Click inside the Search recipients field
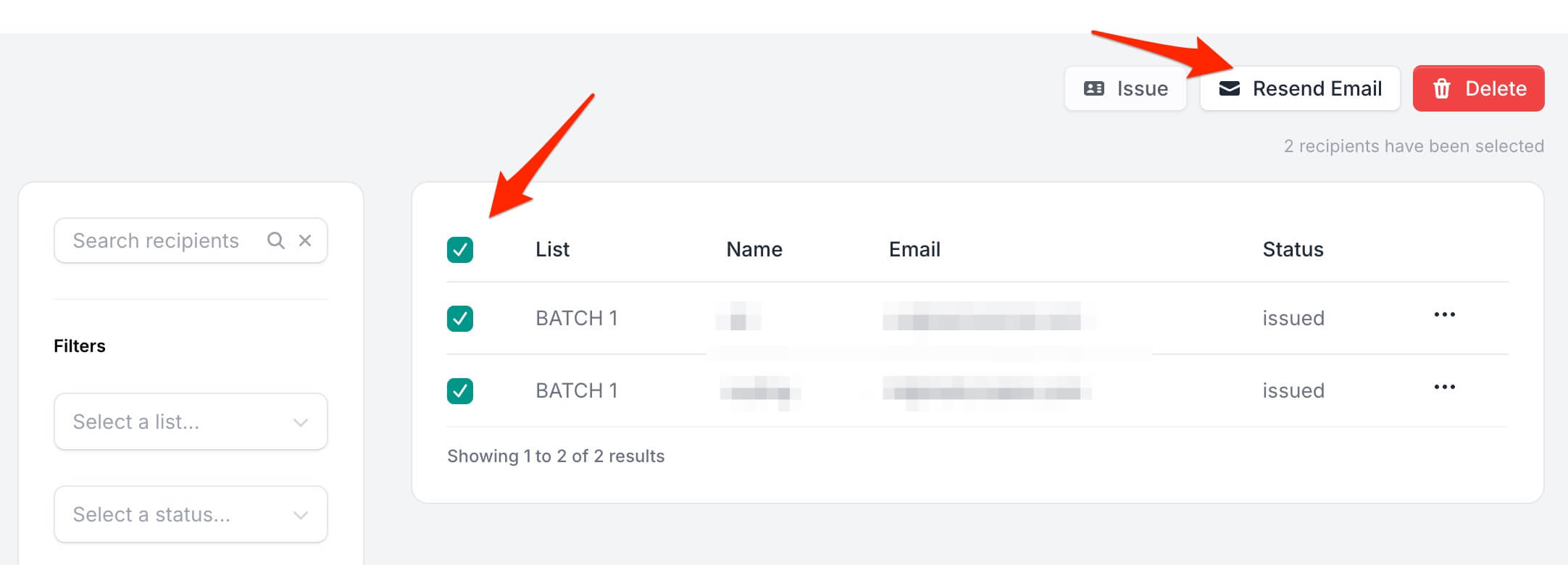 click(159, 240)
